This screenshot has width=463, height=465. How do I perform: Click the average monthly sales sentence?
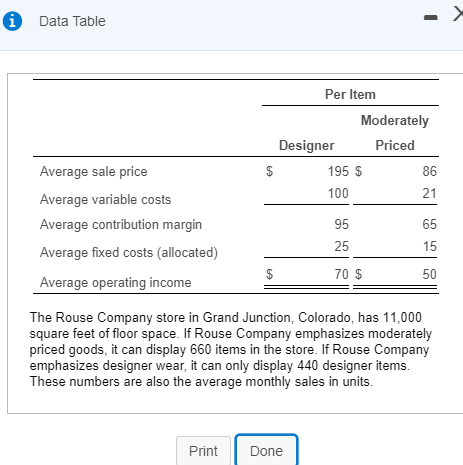point(201,381)
